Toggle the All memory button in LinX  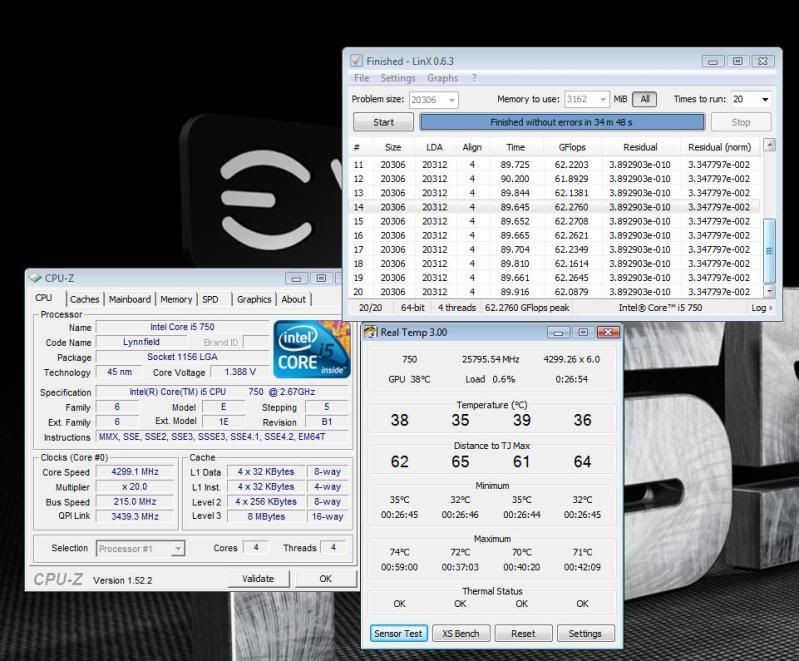pos(645,99)
